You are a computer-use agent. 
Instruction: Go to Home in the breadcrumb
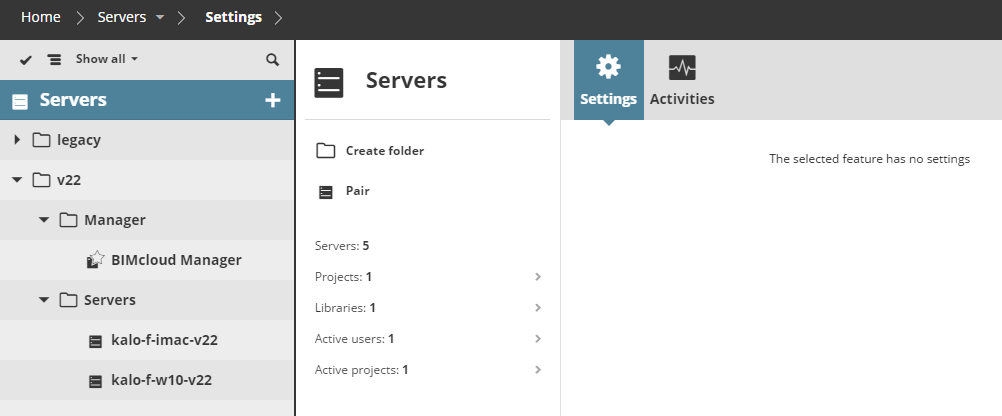41,17
